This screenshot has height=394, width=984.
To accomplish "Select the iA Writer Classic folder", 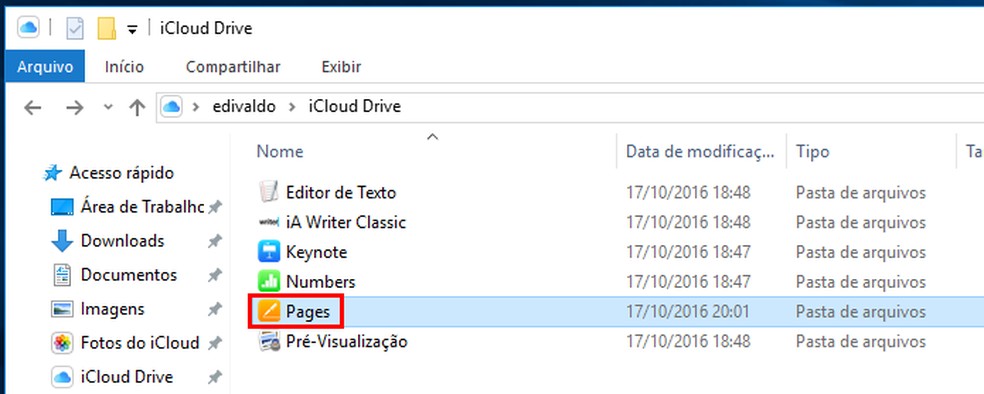I will [x=346, y=222].
